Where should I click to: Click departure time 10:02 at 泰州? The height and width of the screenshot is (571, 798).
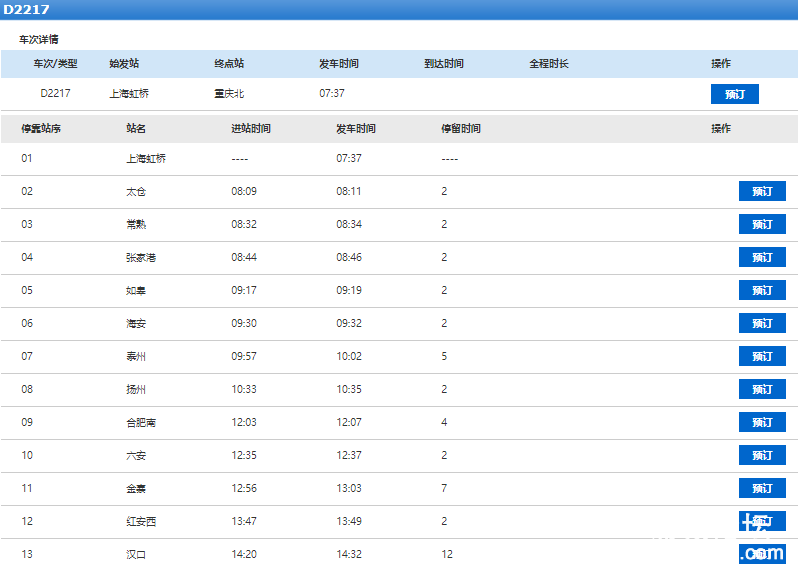click(349, 356)
